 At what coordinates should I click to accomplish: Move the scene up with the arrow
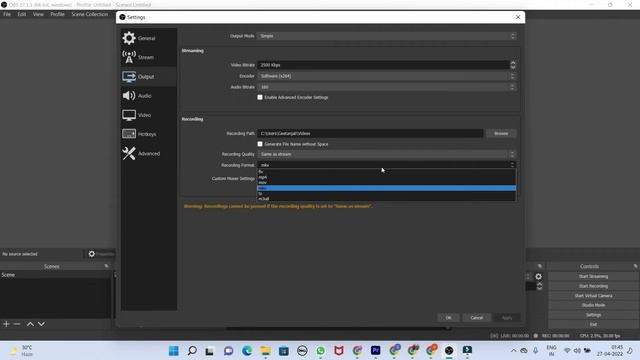pyautogui.click(x=30, y=324)
